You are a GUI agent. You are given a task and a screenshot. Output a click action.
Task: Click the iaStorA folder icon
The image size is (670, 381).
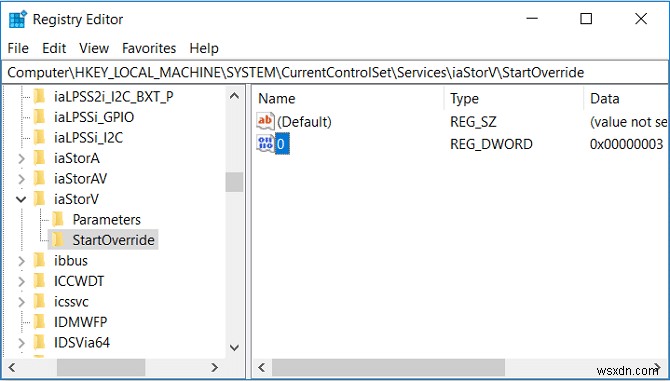tap(39, 158)
